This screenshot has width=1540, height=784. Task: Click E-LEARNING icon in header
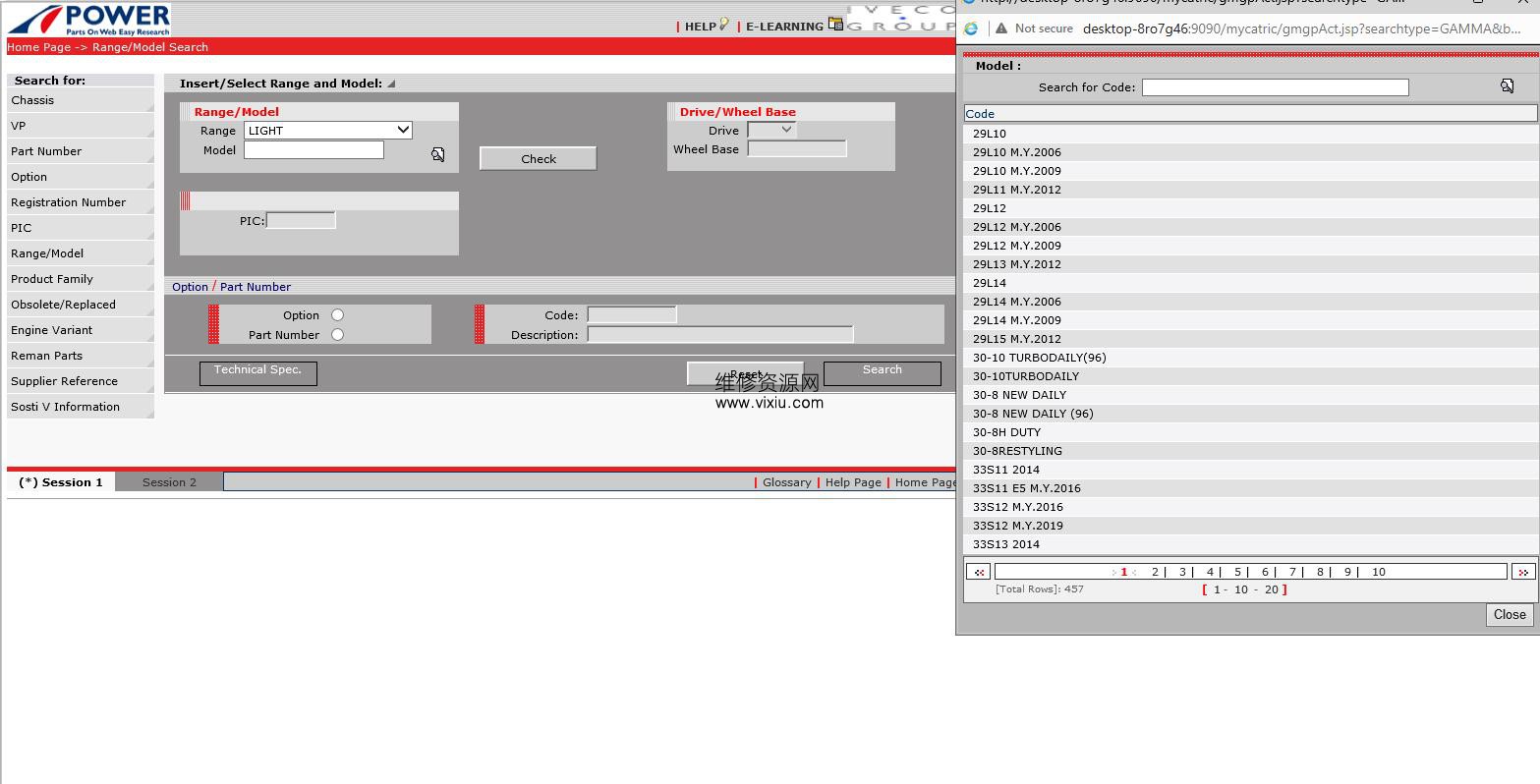(835, 25)
